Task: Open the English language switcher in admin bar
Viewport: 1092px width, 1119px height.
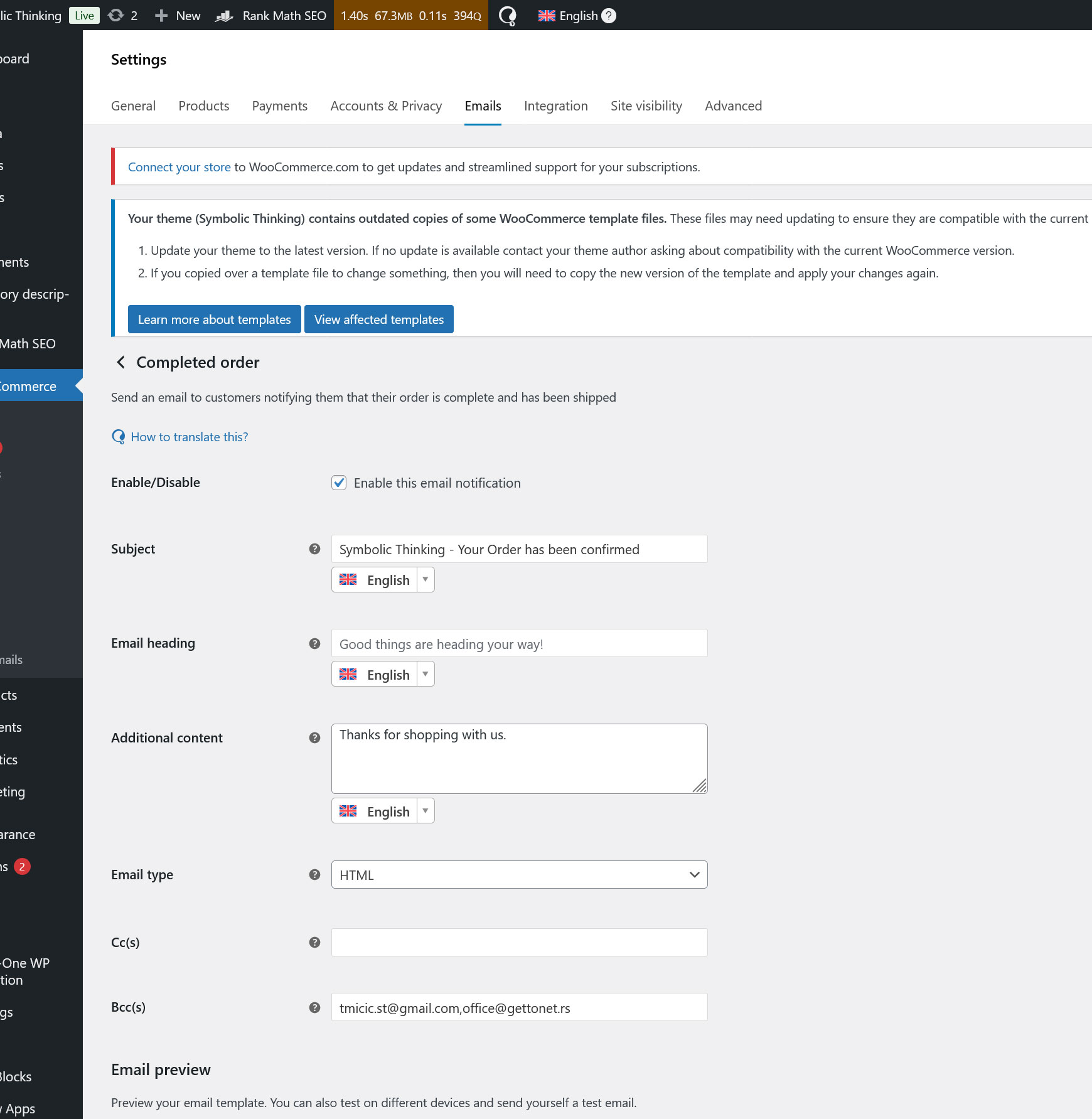Action: click(577, 16)
